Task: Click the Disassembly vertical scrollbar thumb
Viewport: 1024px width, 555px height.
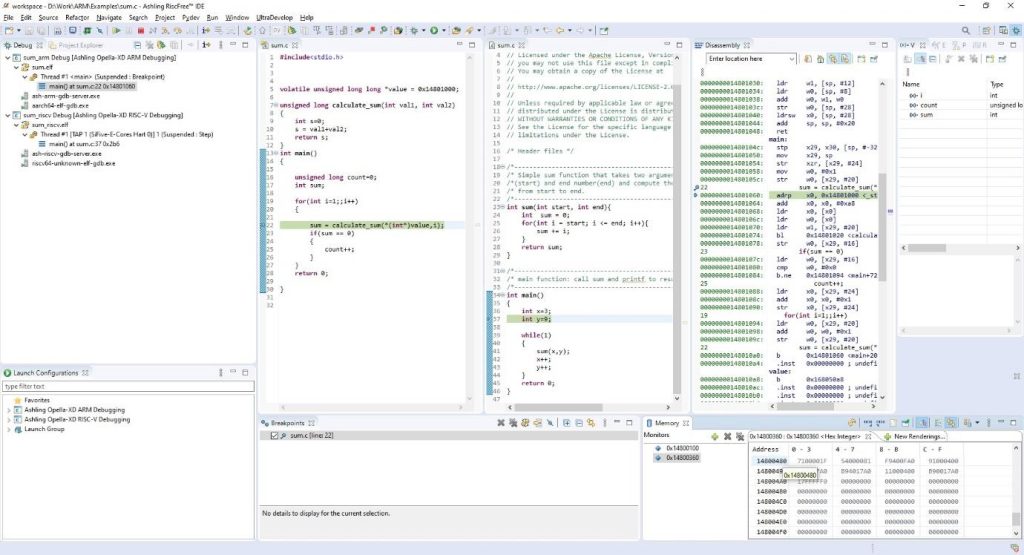Action: tap(882, 227)
